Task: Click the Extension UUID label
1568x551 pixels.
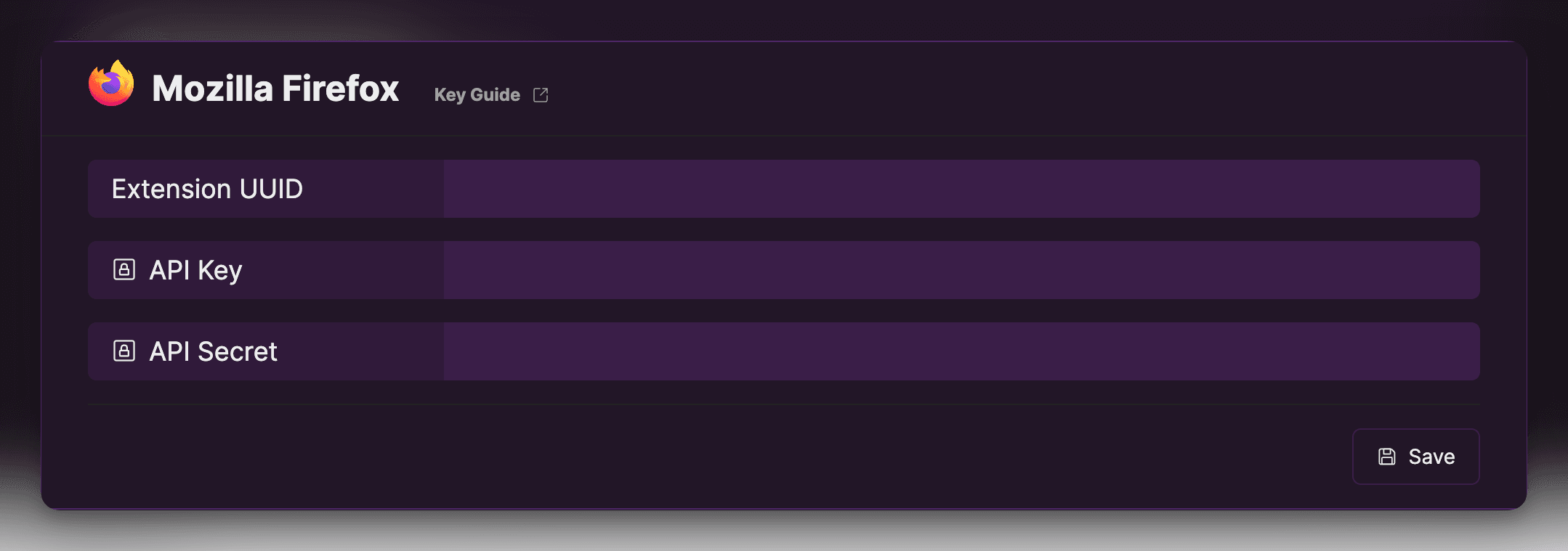Action: 207,189
